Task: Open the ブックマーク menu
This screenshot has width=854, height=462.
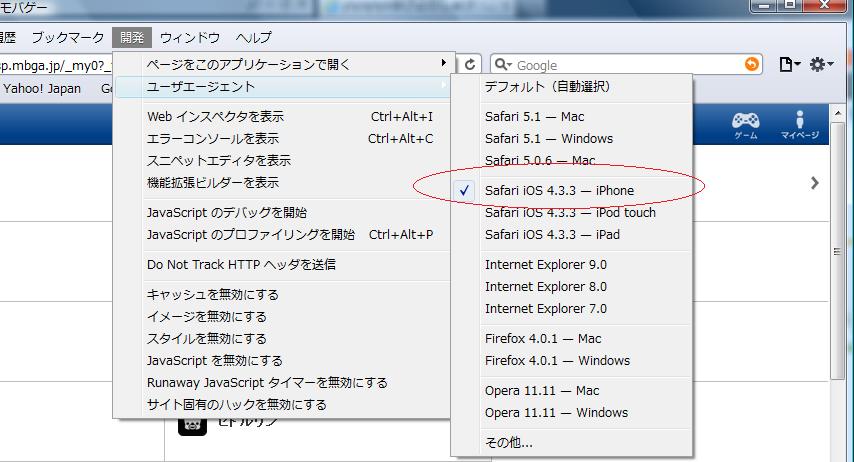Action: point(67,38)
